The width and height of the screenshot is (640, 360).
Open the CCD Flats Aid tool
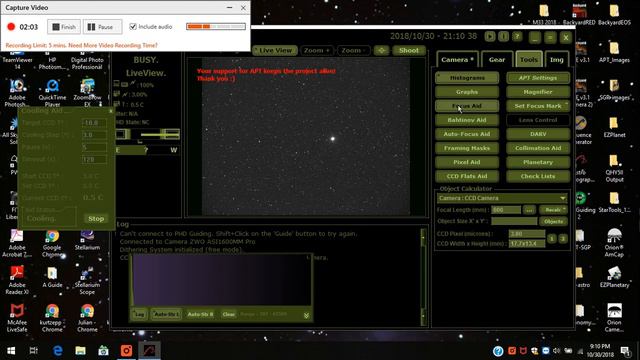coord(467,176)
